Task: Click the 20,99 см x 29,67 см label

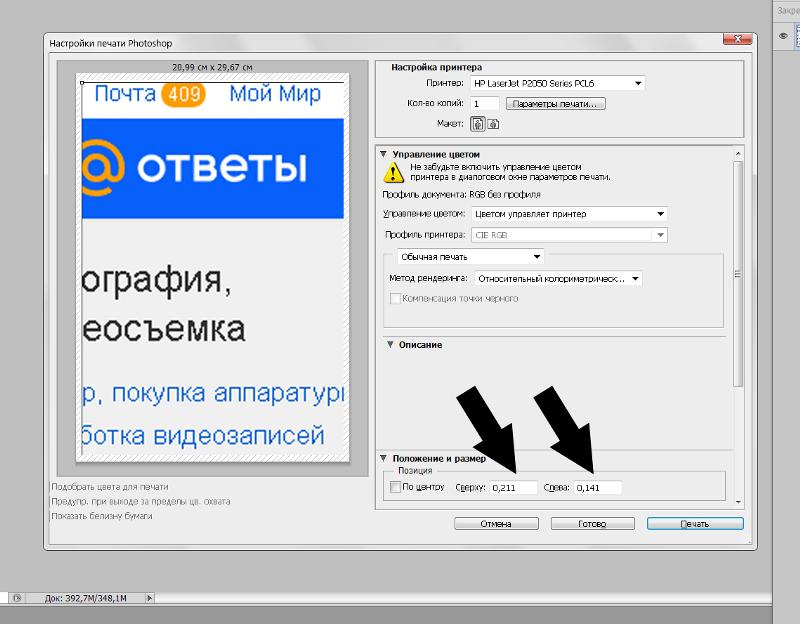Action: (212, 67)
